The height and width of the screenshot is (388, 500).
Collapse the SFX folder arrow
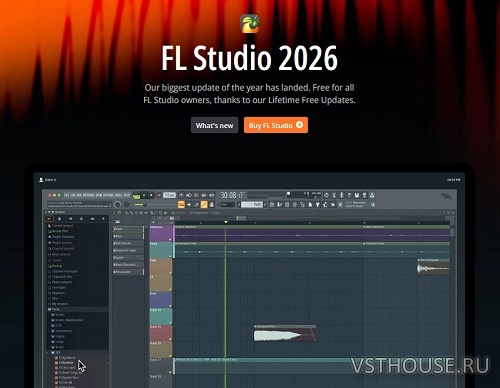[x=47, y=352]
